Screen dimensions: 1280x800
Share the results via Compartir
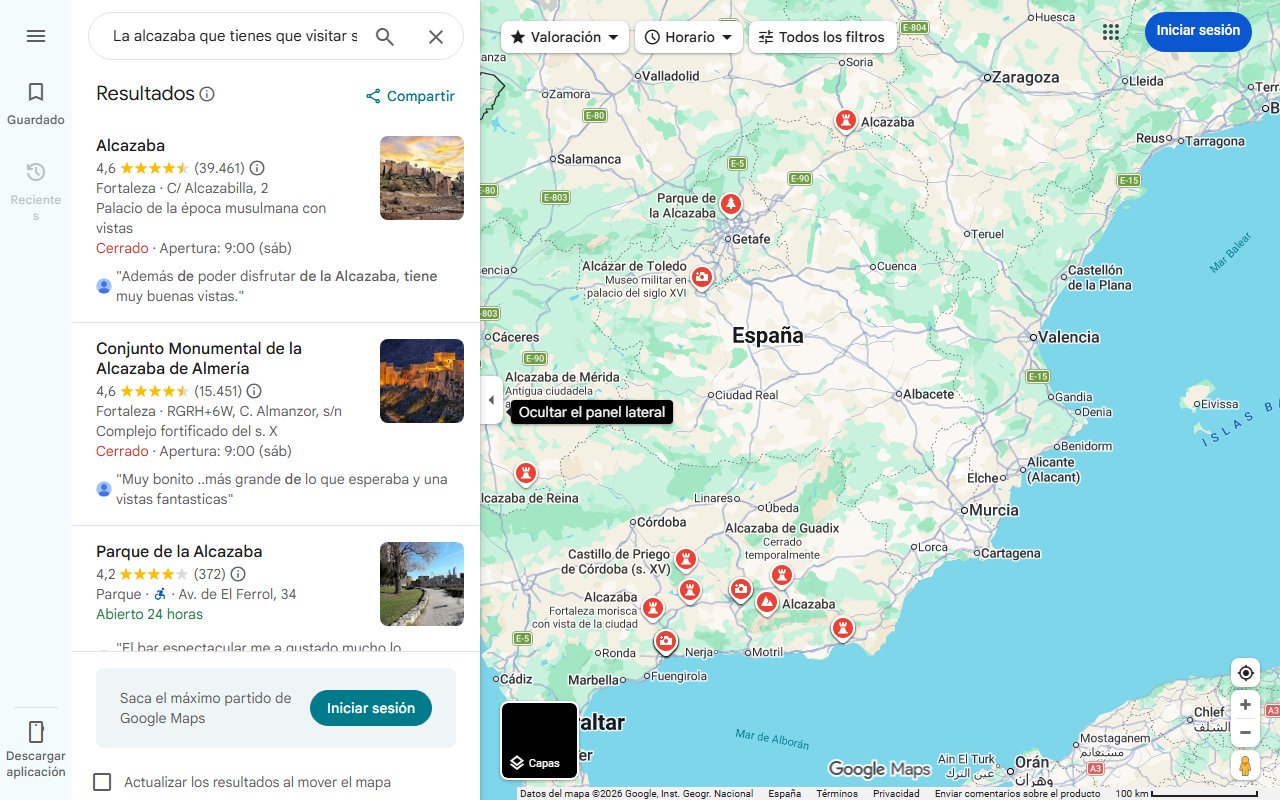pos(410,95)
